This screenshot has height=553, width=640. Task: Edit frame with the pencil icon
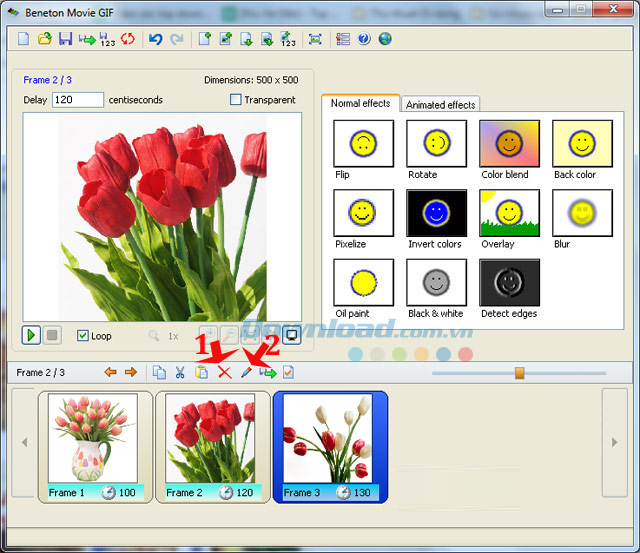point(246,373)
